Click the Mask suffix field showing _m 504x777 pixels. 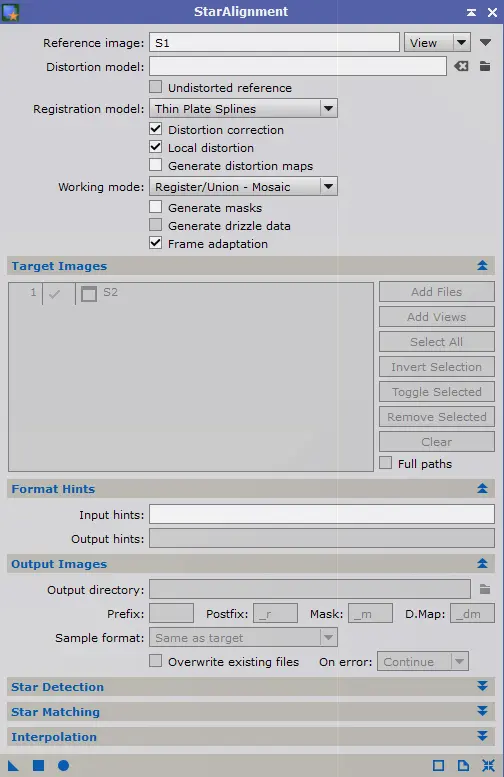(371, 613)
